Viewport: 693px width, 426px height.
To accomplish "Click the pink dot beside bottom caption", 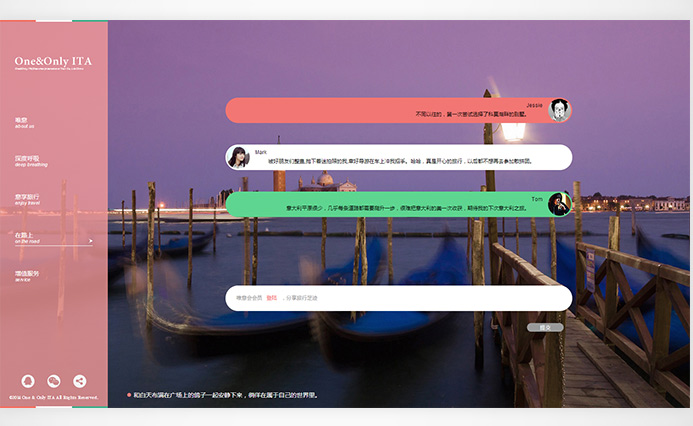I will 129,395.
